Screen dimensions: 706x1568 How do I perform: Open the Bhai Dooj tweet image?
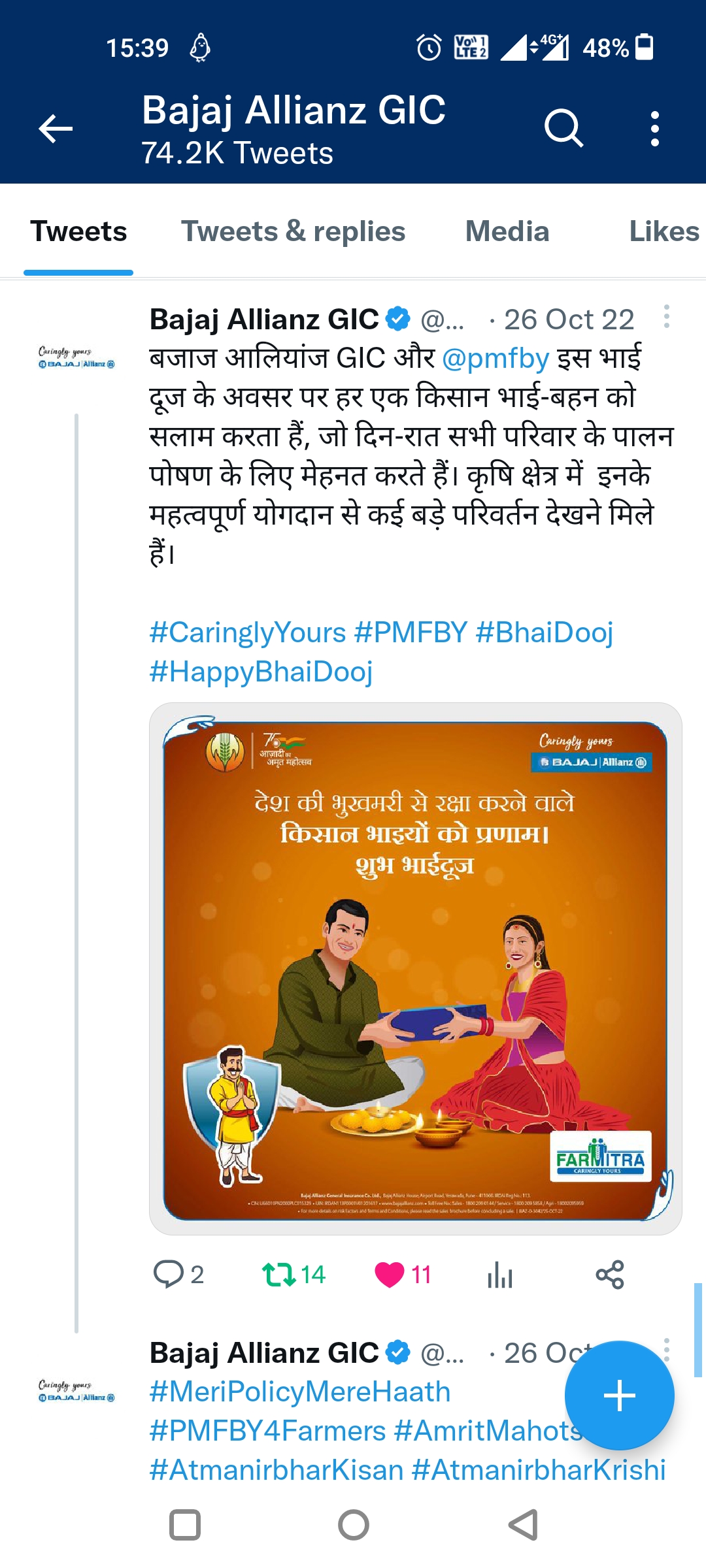click(415, 968)
